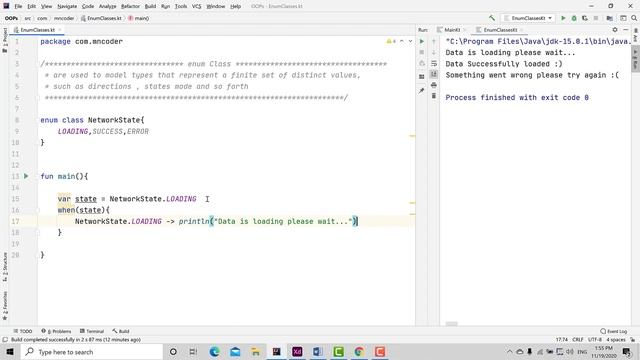Collapse the when block fold marker at line 16
The width and height of the screenshot is (640, 360).
tap(38, 210)
